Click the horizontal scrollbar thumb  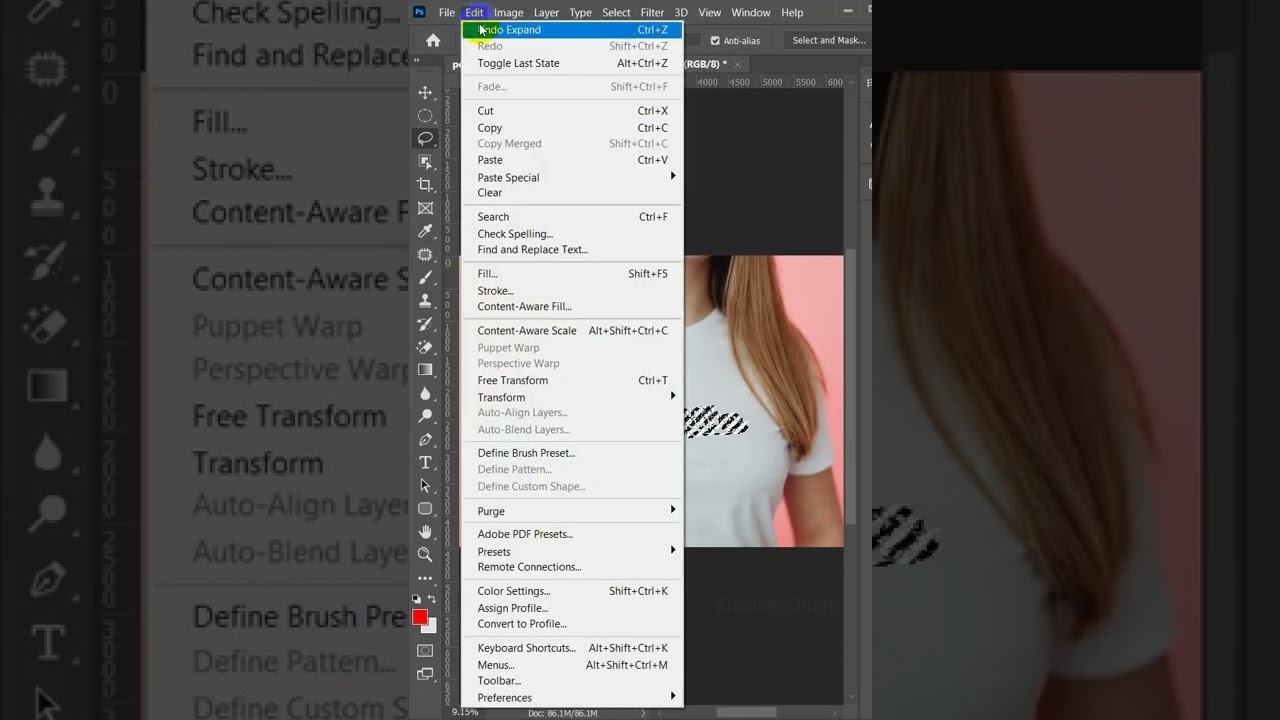[x=746, y=712]
